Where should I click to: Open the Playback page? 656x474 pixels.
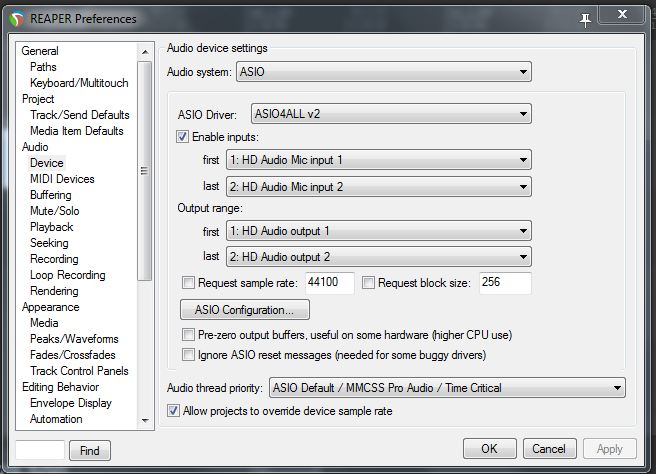click(51, 227)
